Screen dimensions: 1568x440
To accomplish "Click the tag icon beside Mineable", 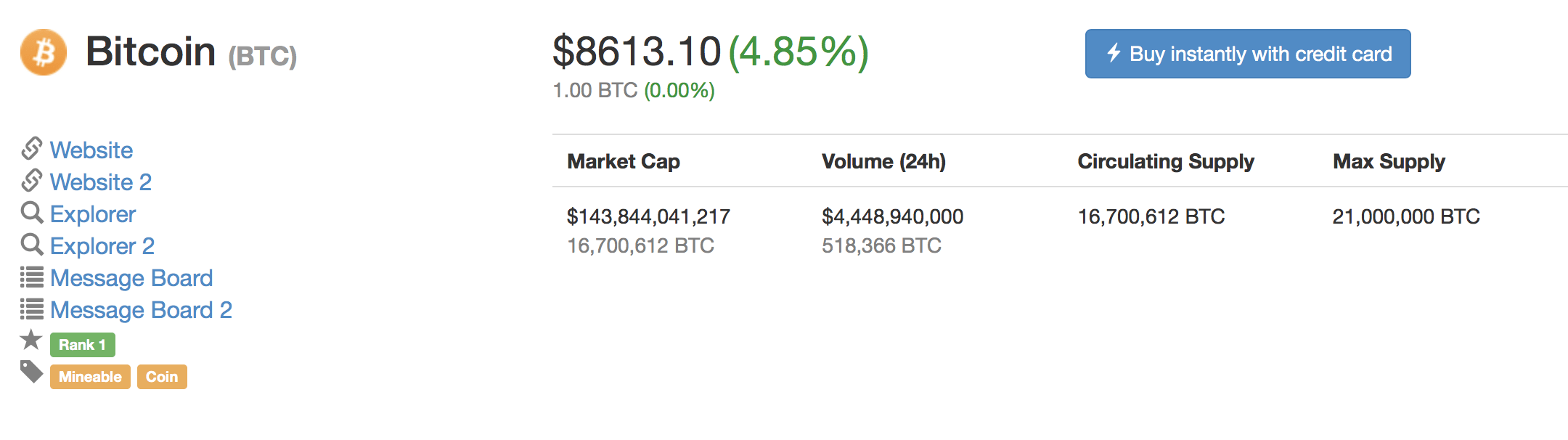I will pyautogui.click(x=32, y=372).
